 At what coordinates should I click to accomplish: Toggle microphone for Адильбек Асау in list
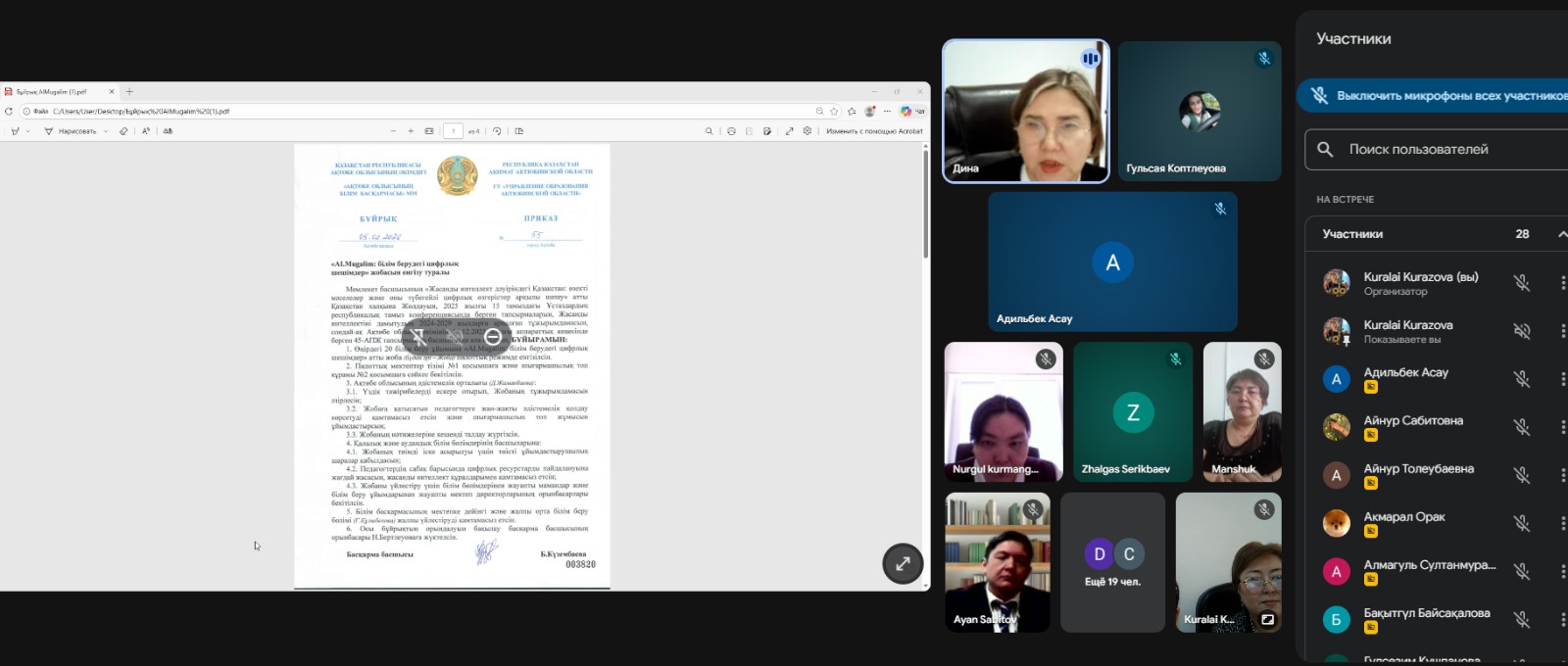coord(1521,379)
